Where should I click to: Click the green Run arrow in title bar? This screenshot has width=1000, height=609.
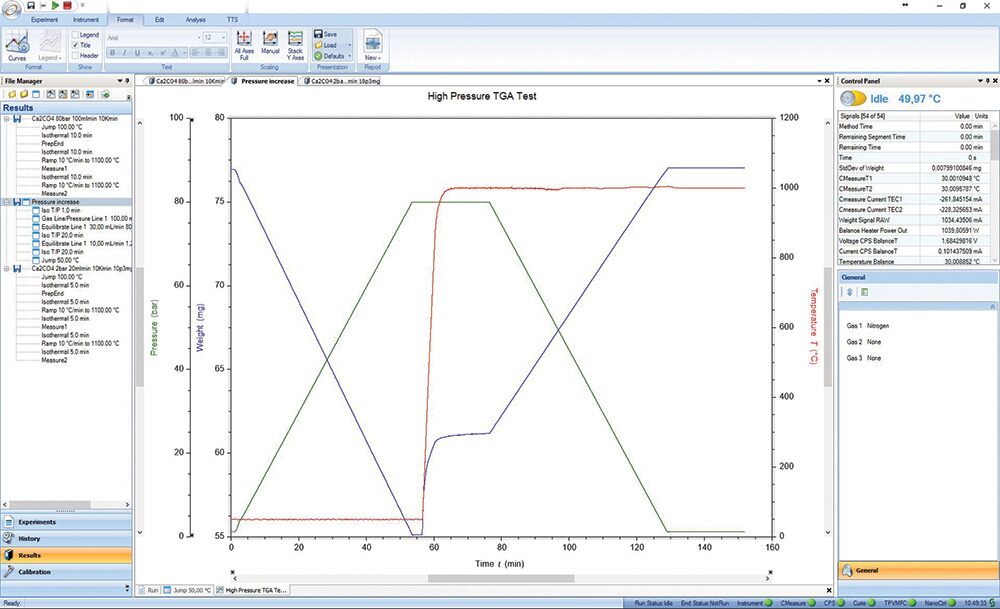point(55,6)
